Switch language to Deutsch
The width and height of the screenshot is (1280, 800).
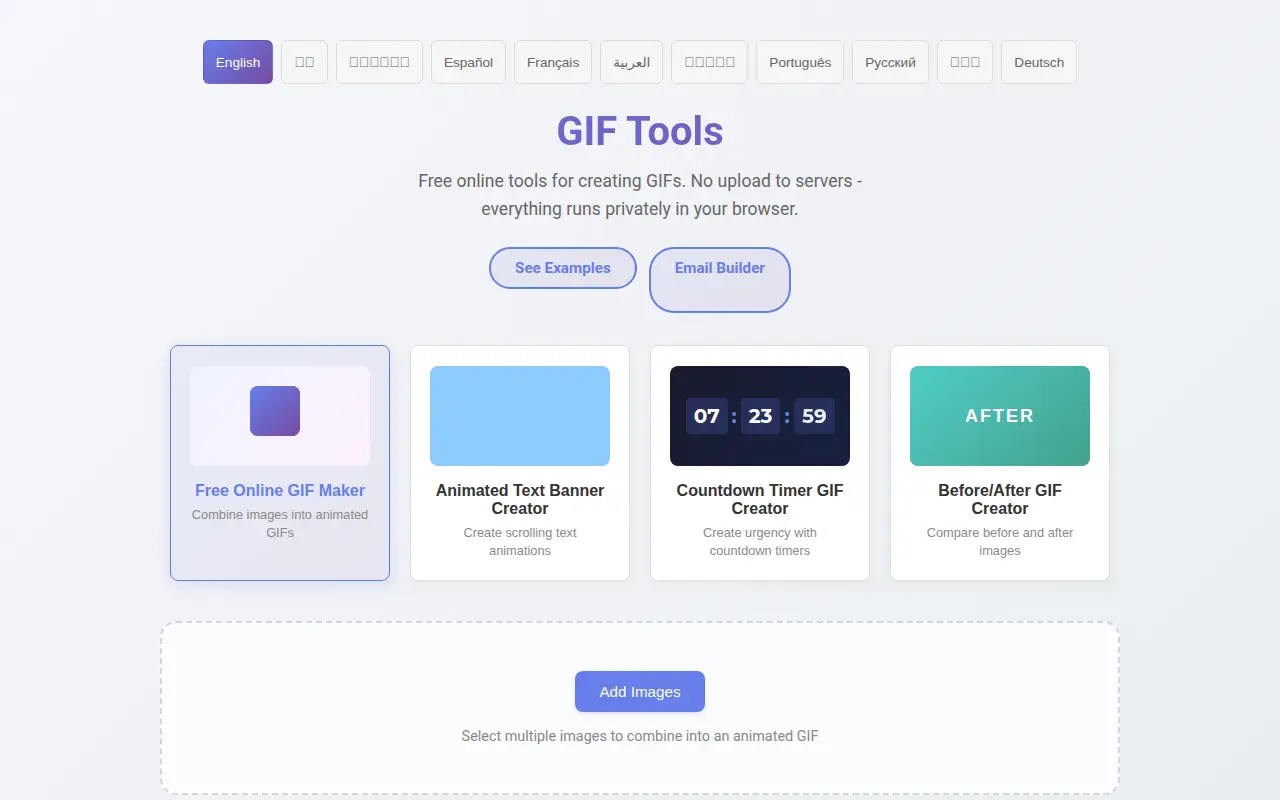1039,62
